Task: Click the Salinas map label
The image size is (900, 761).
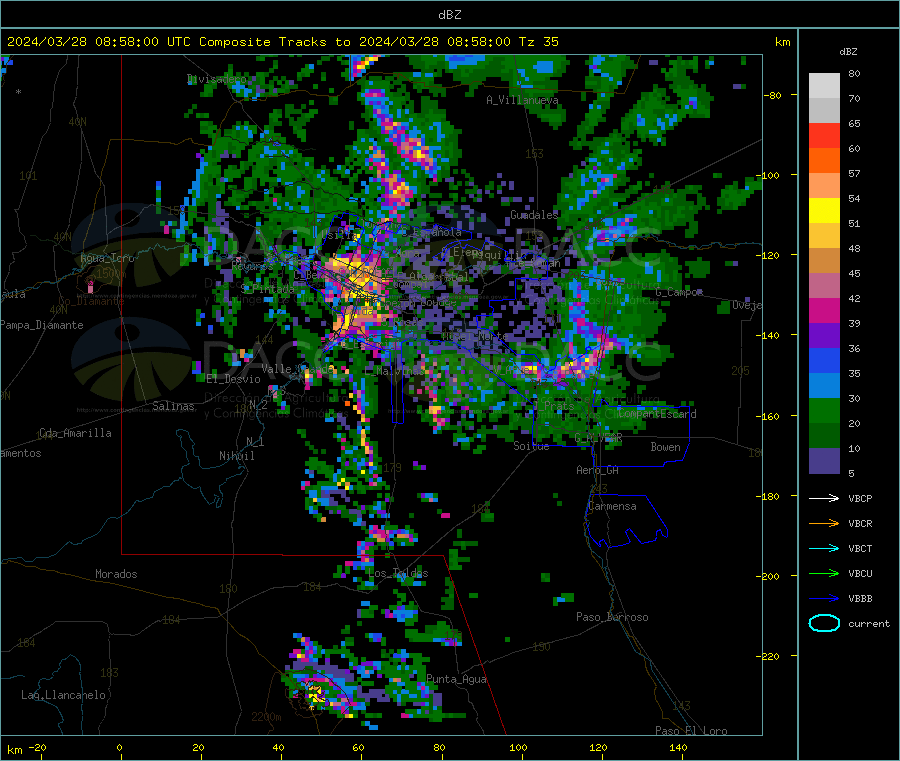Action: point(173,406)
